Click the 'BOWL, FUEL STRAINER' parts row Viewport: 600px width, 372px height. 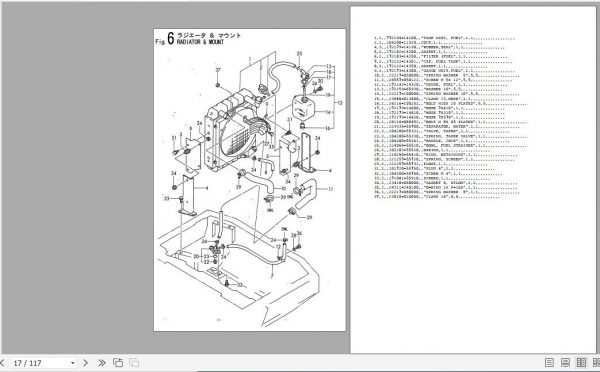click(450, 145)
